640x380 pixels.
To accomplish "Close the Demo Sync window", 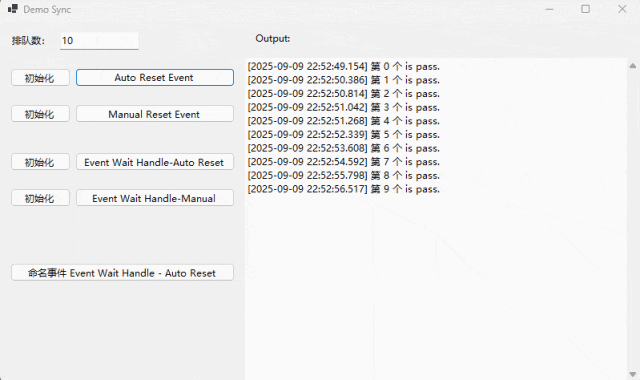I will (622, 9).
